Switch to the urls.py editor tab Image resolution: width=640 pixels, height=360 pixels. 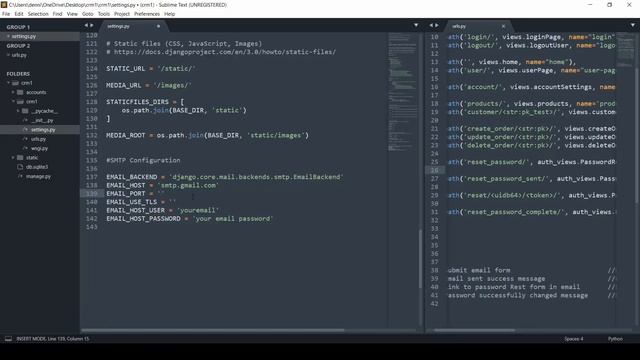[478, 26]
